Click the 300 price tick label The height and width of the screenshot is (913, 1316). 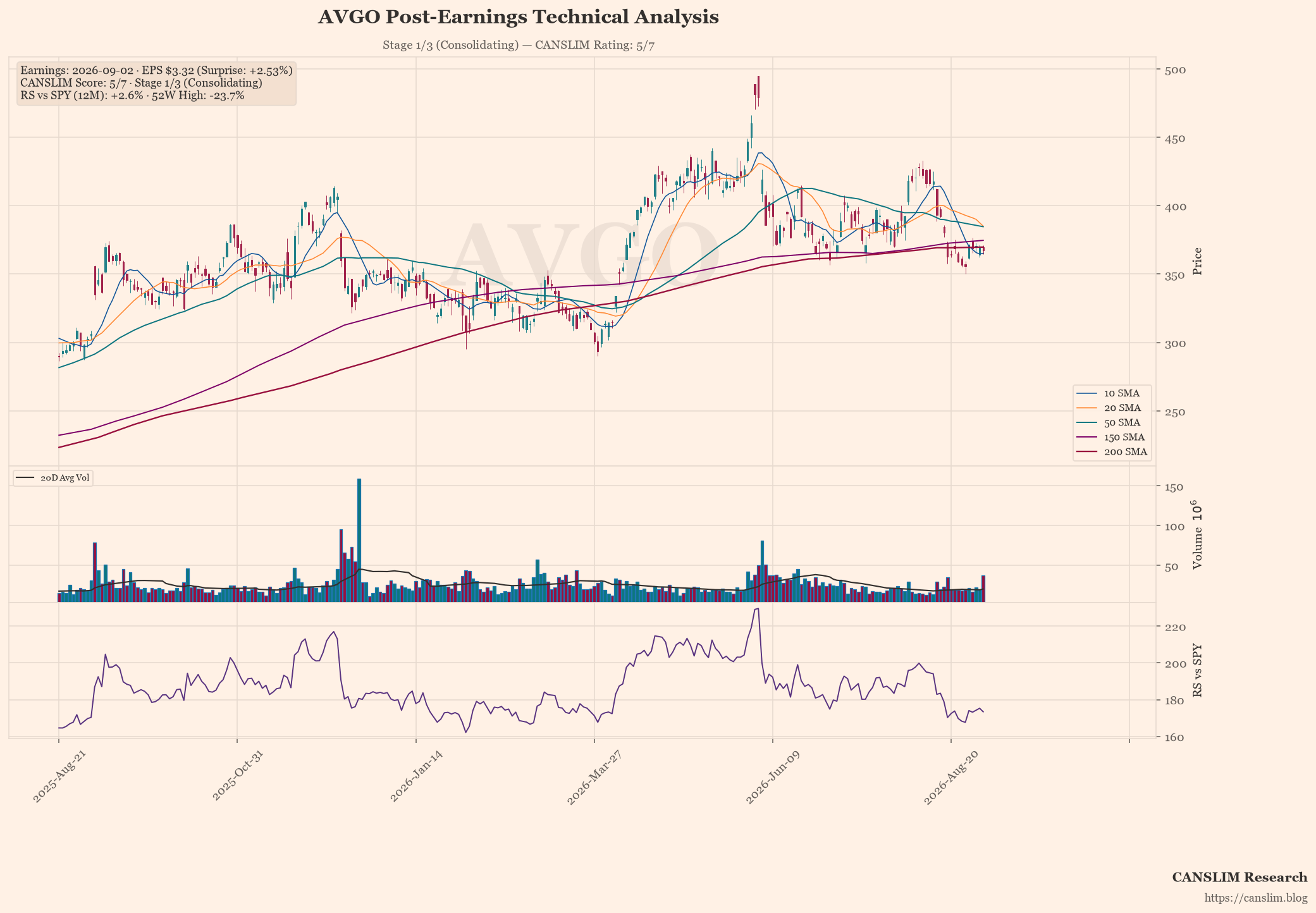tap(1174, 343)
